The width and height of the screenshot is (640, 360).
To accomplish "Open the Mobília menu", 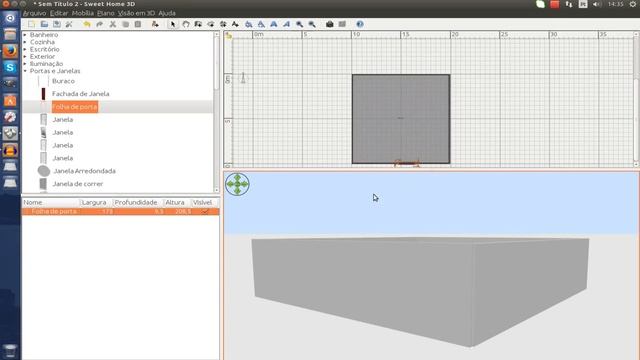I will coord(82,13).
